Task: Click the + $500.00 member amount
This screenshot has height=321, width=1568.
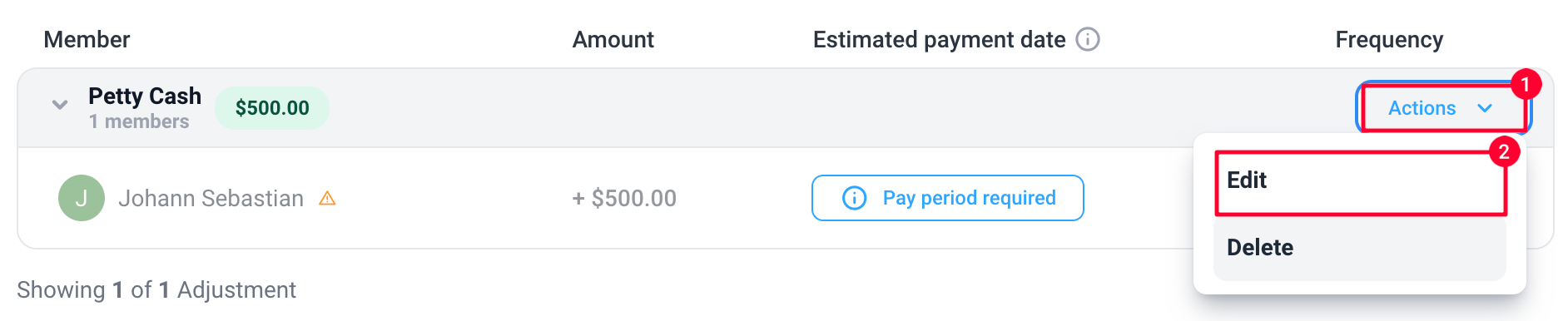Action: coord(624,198)
